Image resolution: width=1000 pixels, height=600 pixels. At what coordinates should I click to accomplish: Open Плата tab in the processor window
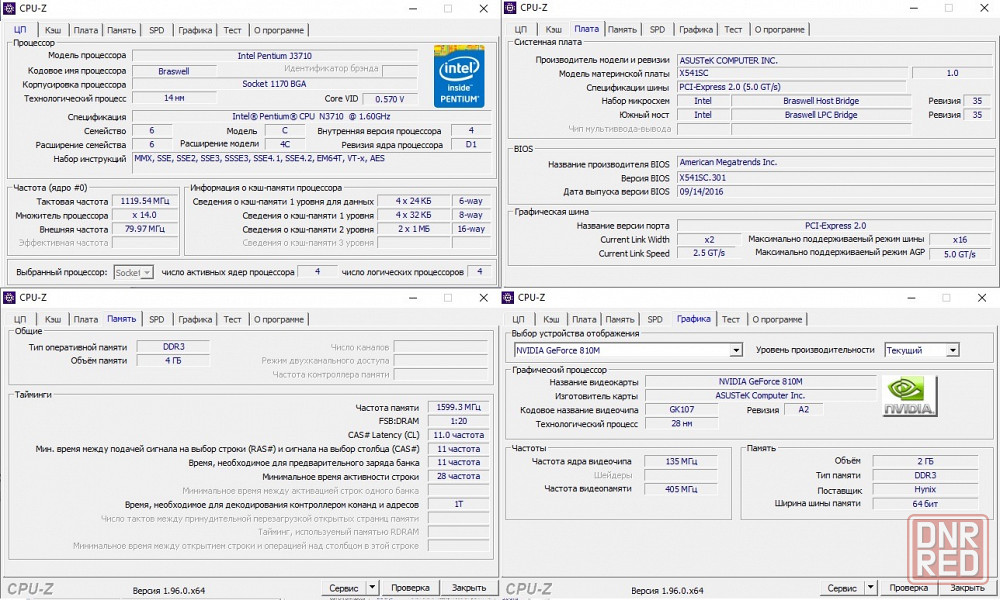pyautogui.click(x=85, y=30)
